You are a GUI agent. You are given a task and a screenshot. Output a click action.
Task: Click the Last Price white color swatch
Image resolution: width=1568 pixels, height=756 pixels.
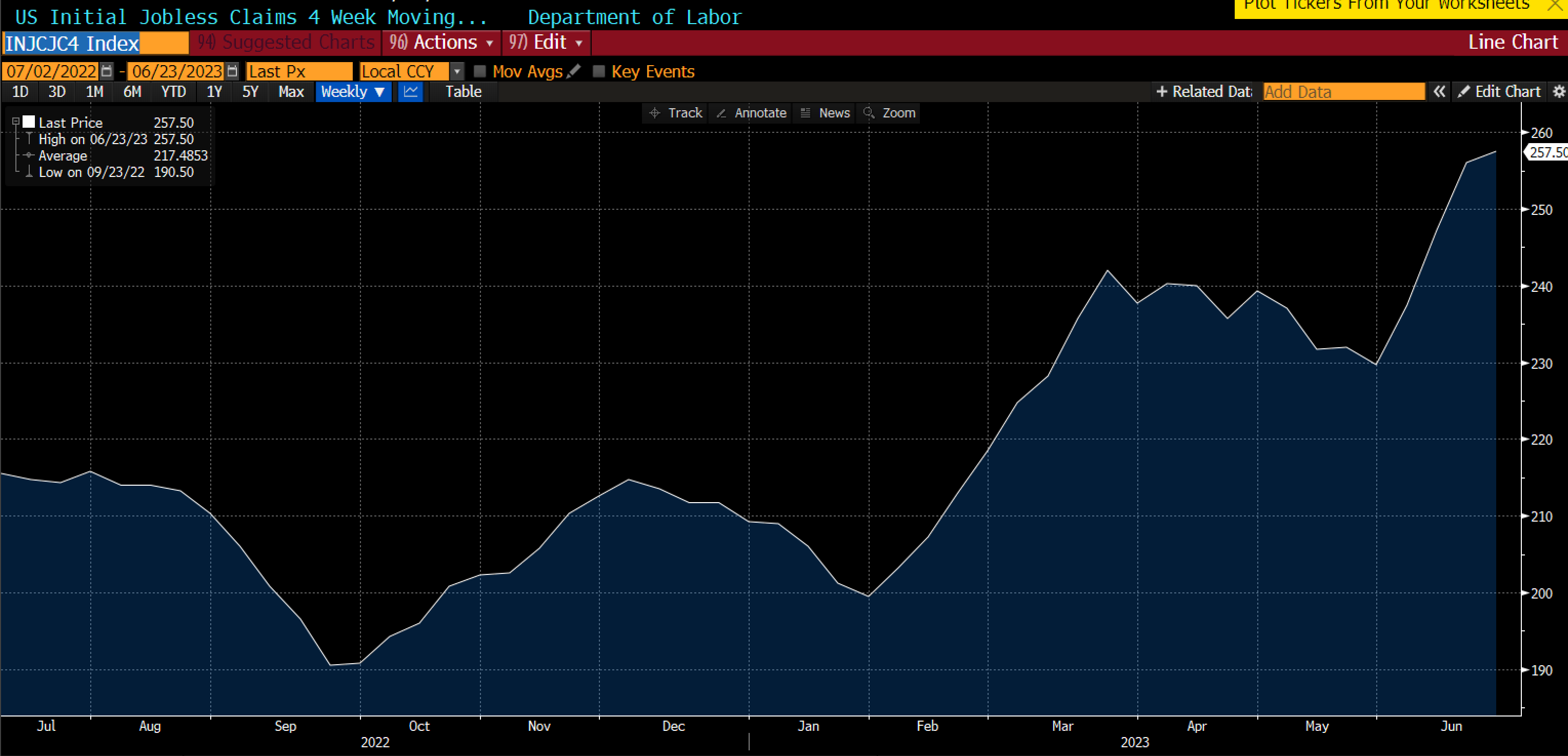click(29, 122)
